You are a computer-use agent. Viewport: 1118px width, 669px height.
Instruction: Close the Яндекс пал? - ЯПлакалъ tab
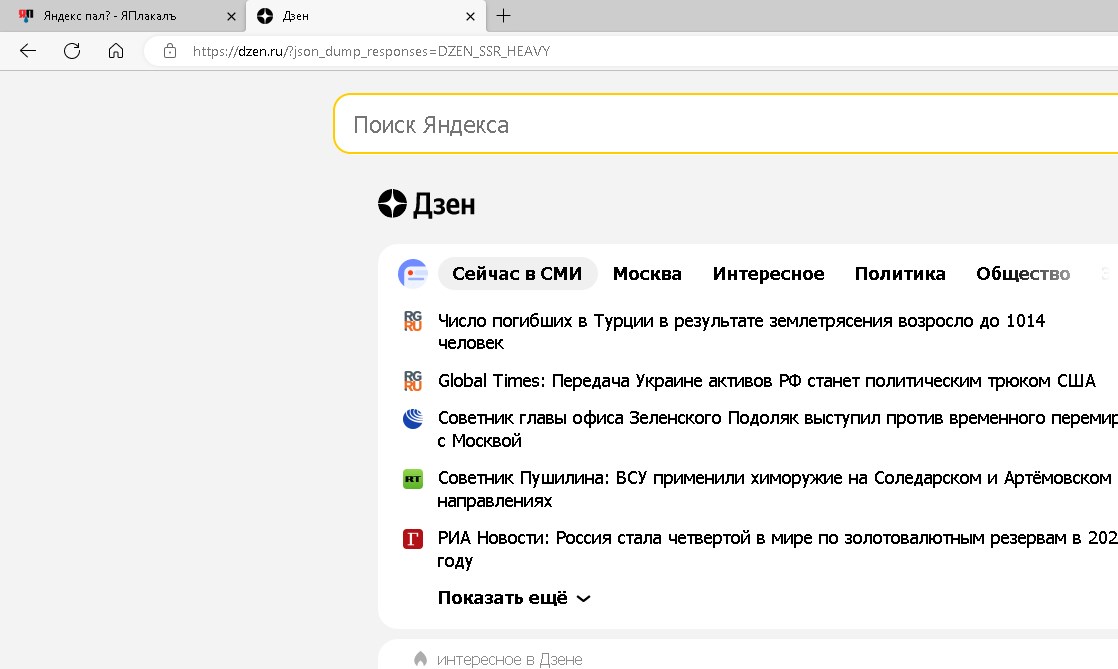click(231, 16)
